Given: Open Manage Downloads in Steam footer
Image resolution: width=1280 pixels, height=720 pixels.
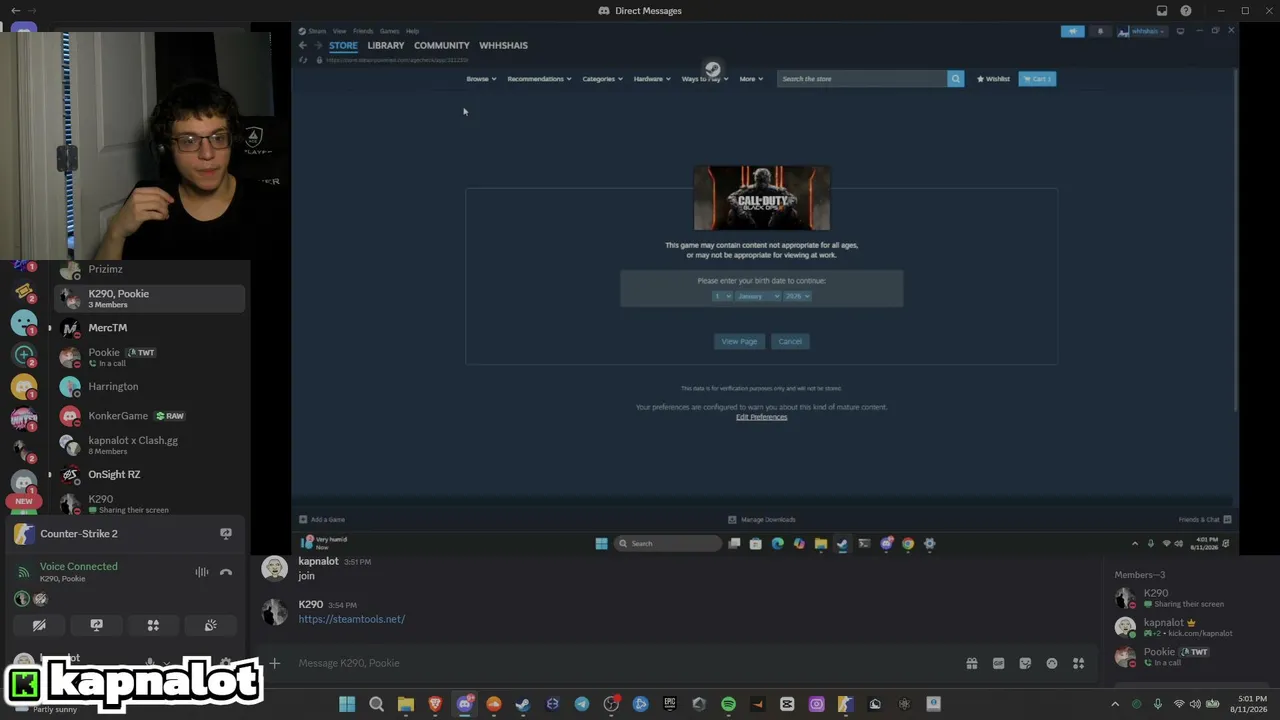Looking at the screenshot, I should [x=762, y=520].
